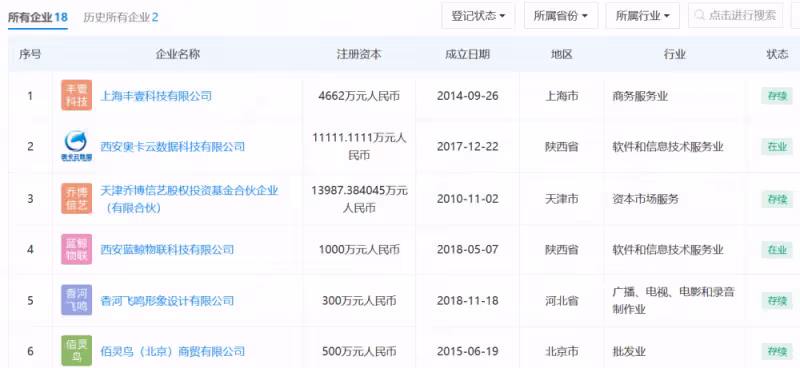Click the date 2018-11-18
The height and width of the screenshot is (368, 800).
(x=467, y=301)
